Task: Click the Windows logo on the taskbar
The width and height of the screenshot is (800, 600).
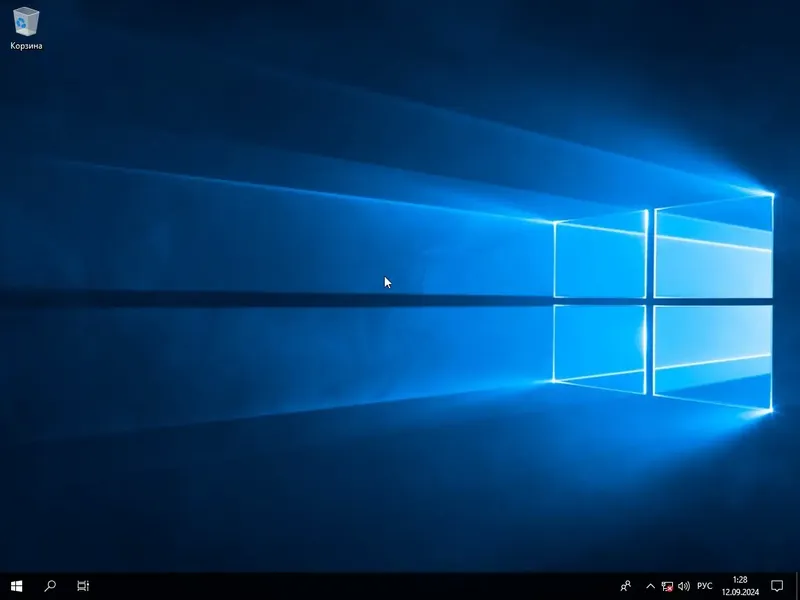Action: point(14,584)
